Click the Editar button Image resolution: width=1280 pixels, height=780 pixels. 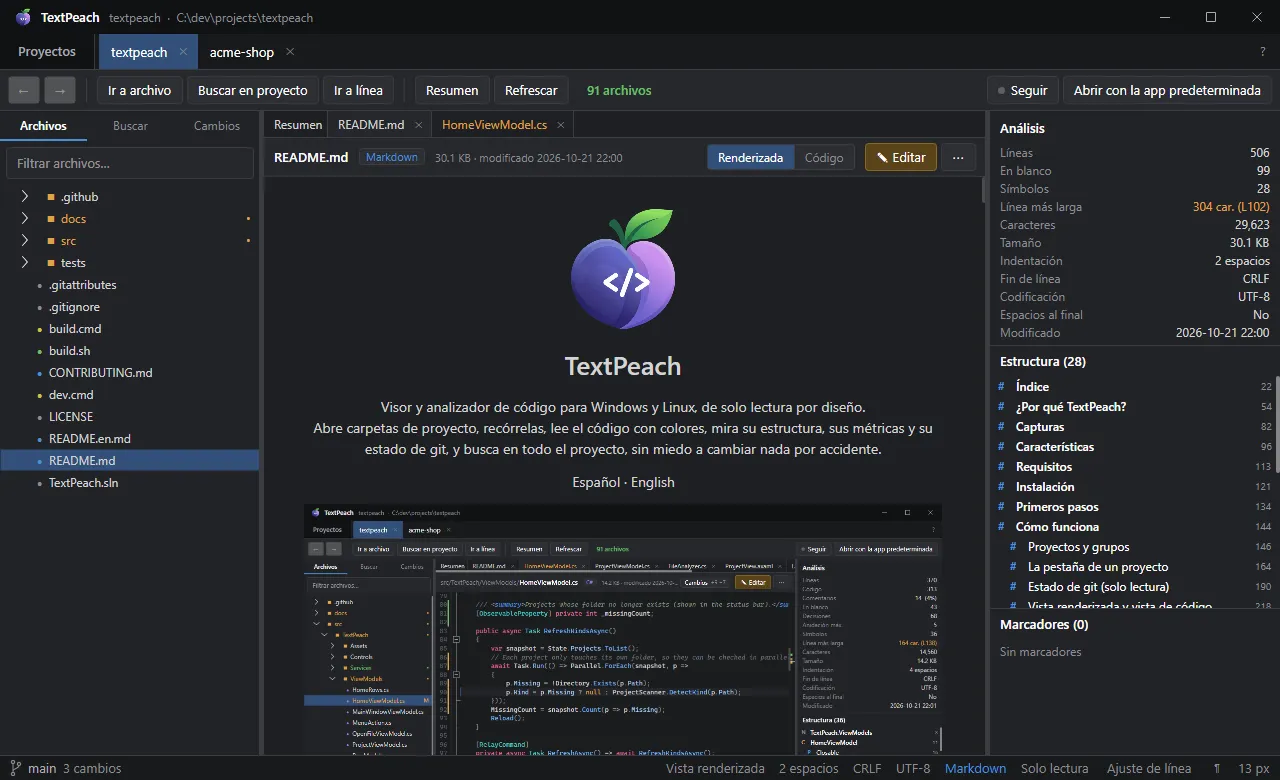pos(901,157)
